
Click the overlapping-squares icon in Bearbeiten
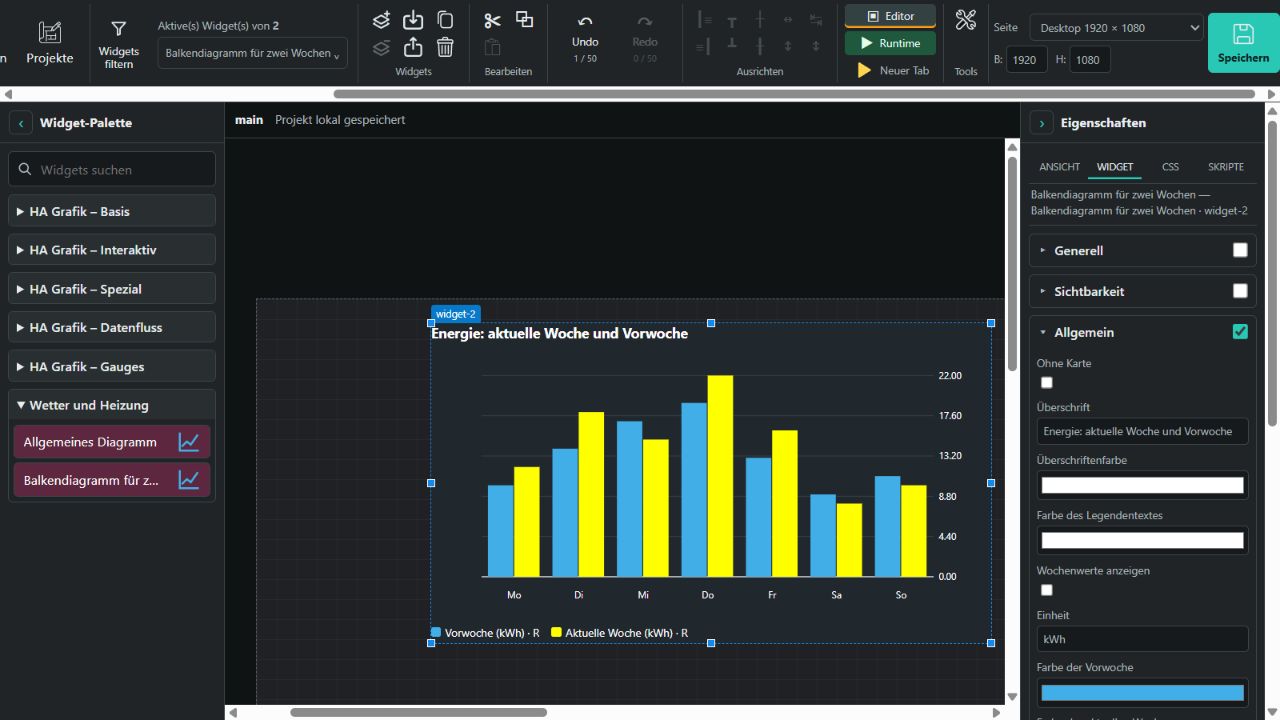pos(524,19)
